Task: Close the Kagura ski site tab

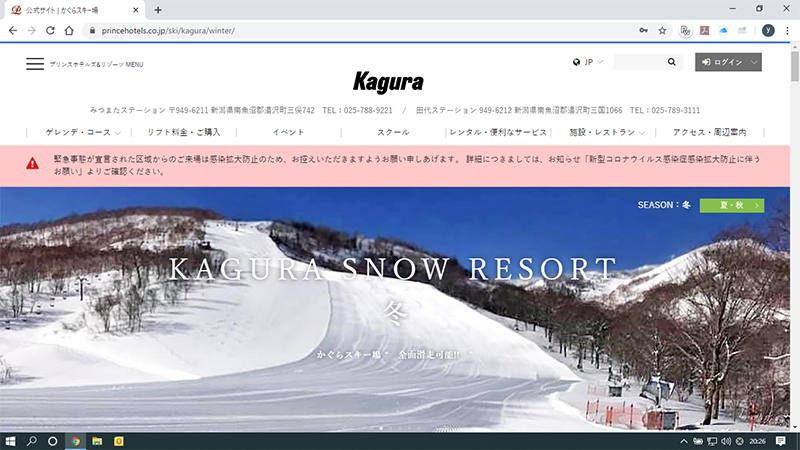Action: [x=136, y=10]
